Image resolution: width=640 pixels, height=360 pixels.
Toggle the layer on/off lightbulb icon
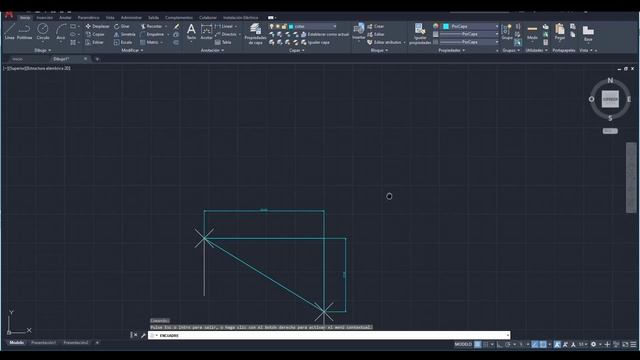271,26
